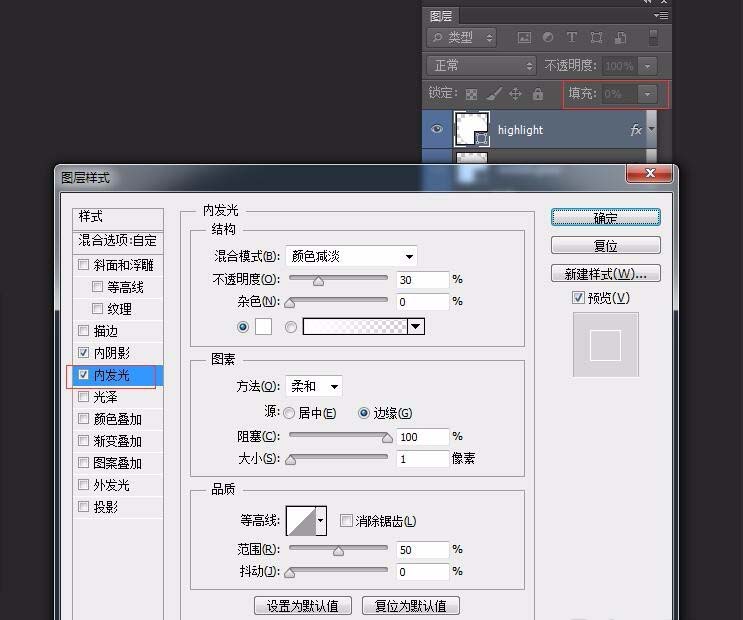743x620 pixels.
Task: Click the lock transparent pixels icon
Action: (471, 94)
